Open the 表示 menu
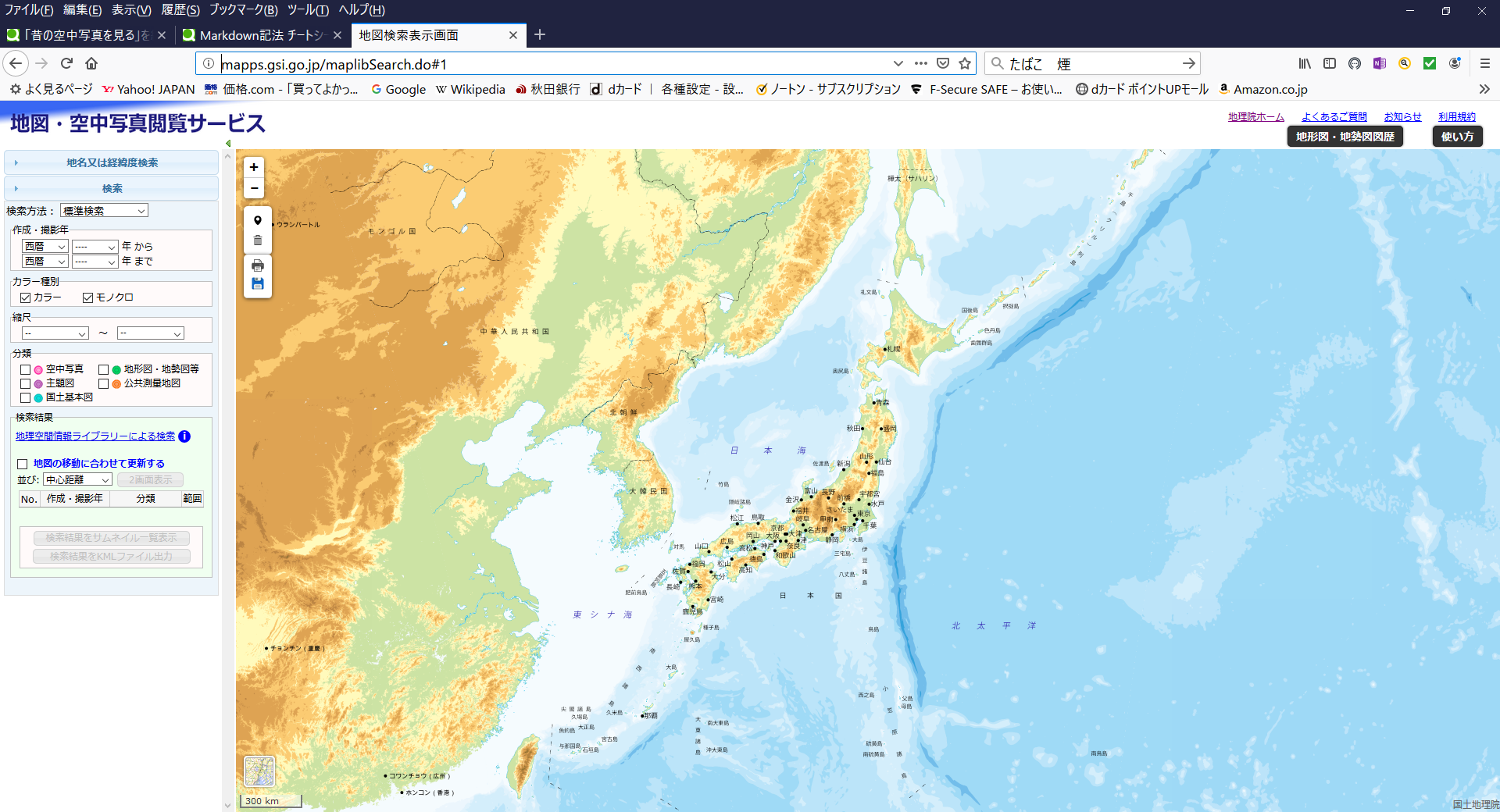The width and height of the screenshot is (1500, 812). 131,10
